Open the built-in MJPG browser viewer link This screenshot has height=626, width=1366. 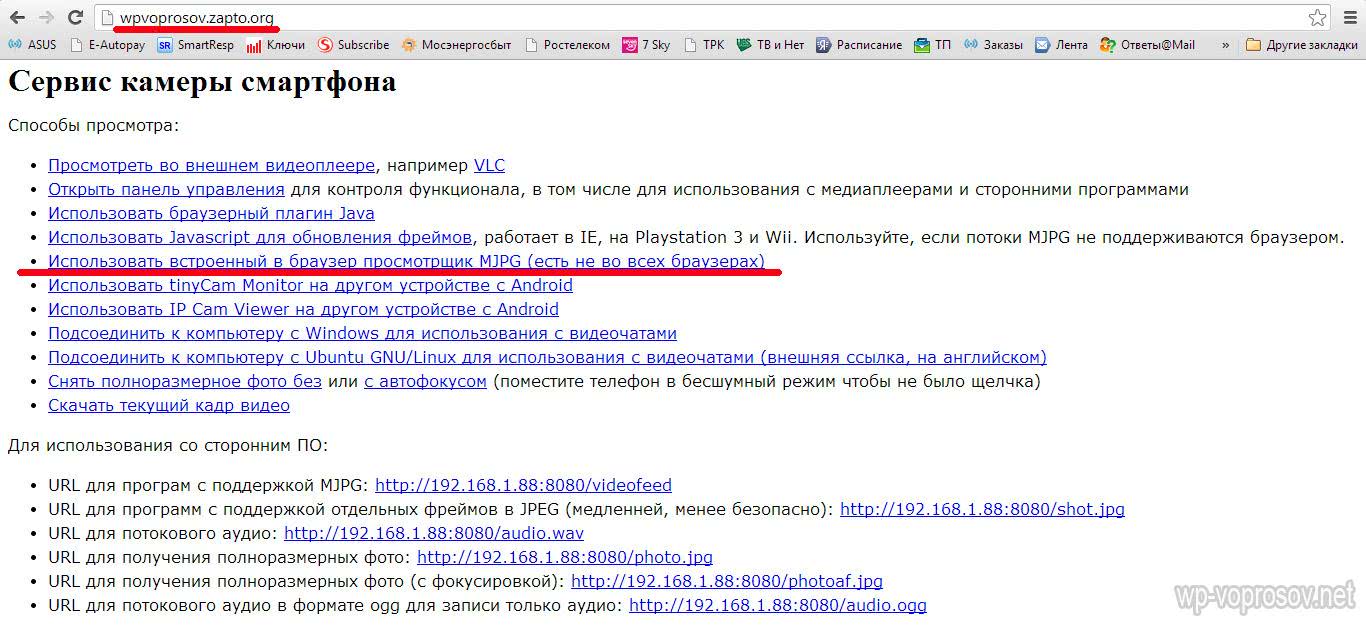406,262
